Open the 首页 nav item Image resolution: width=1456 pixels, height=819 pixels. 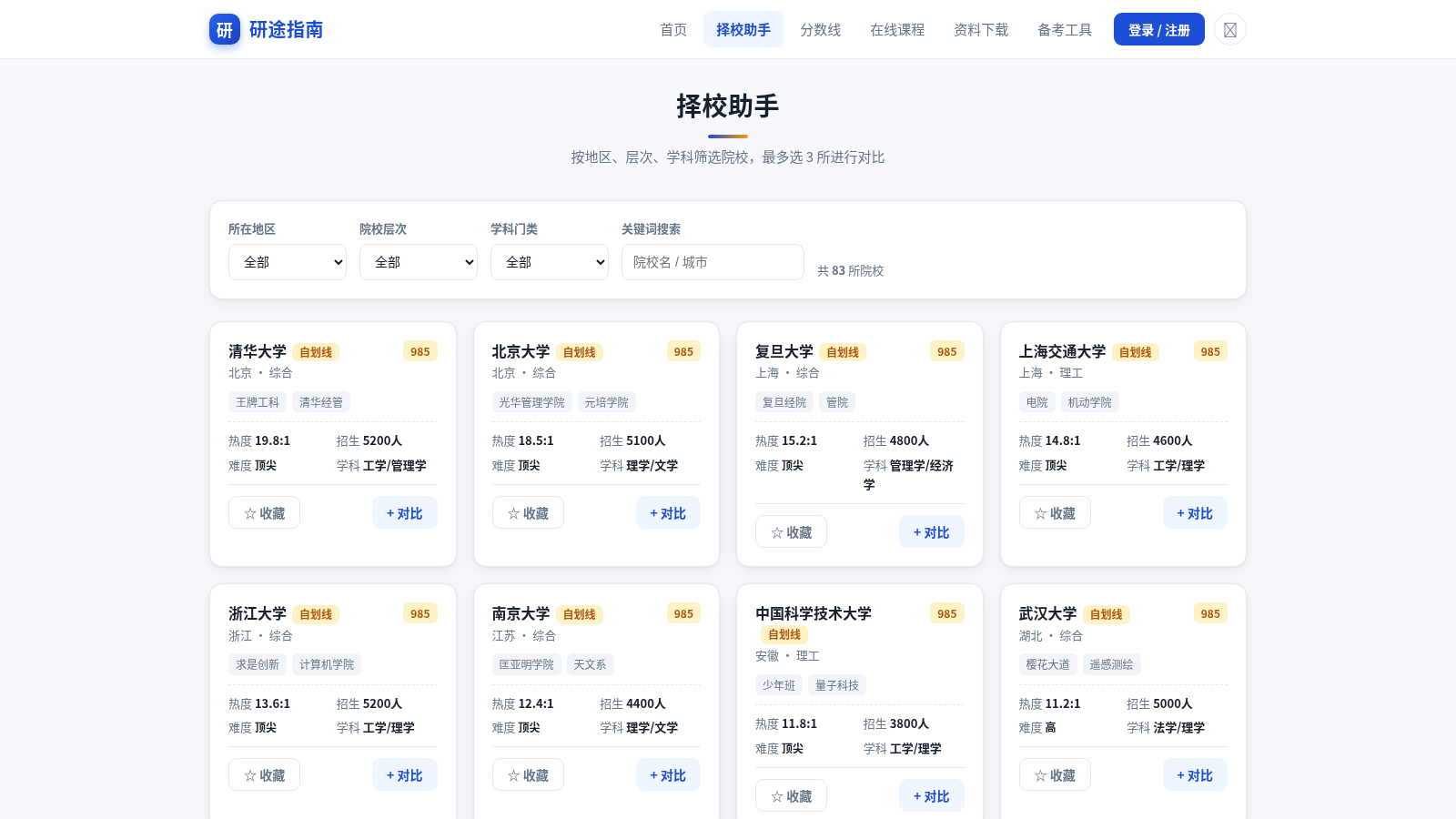(x=673, y=29)
